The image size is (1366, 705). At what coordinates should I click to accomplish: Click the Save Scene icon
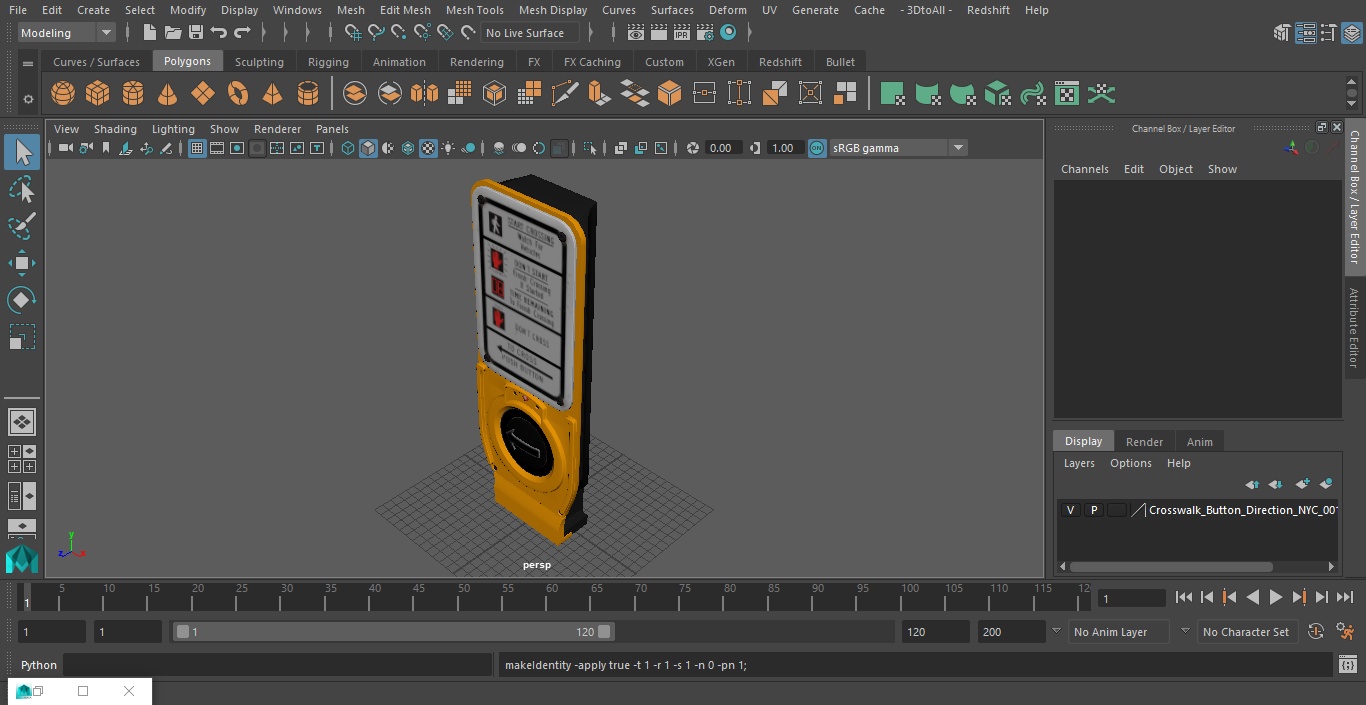pos(196,33)
